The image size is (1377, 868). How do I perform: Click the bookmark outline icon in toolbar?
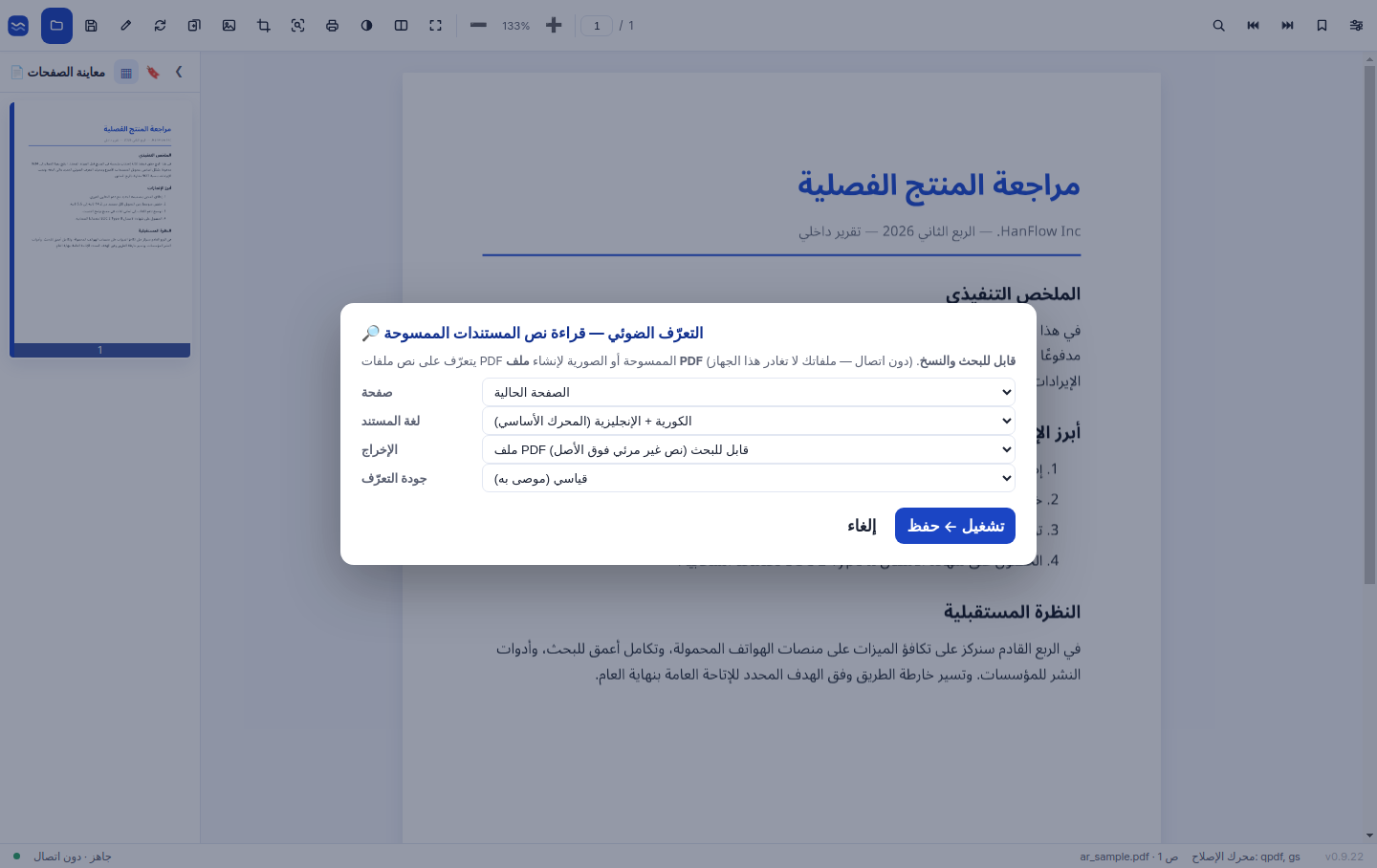tap(1322, 26)
